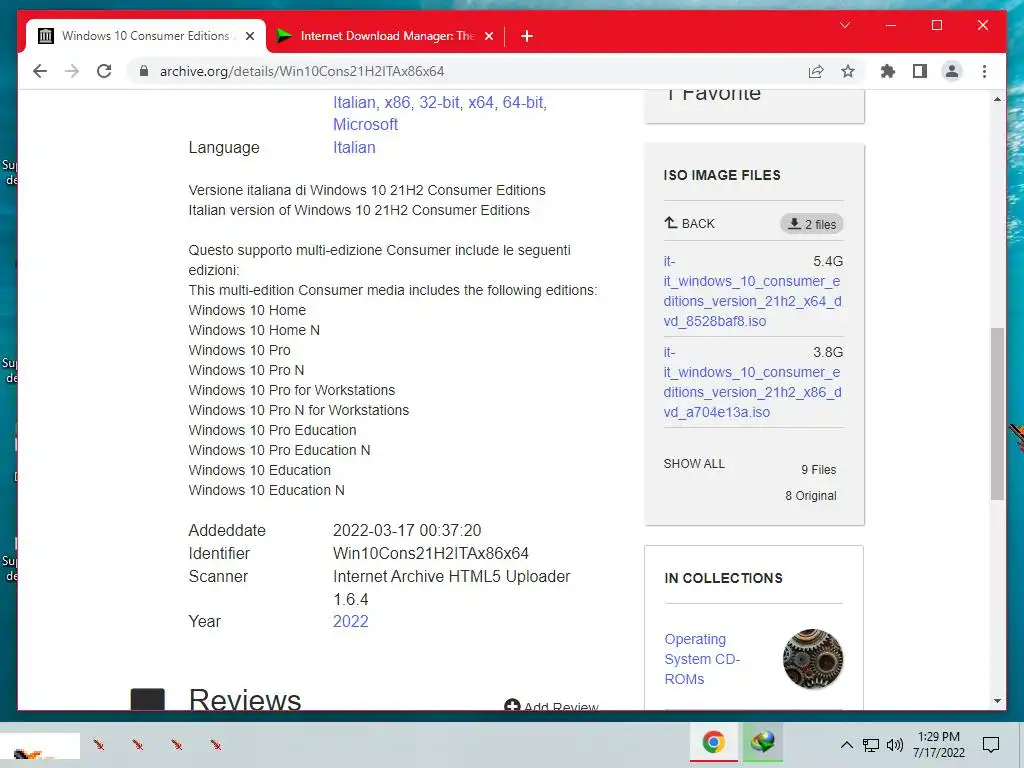Click BACK in ISO Image Files box

(690, 223)
